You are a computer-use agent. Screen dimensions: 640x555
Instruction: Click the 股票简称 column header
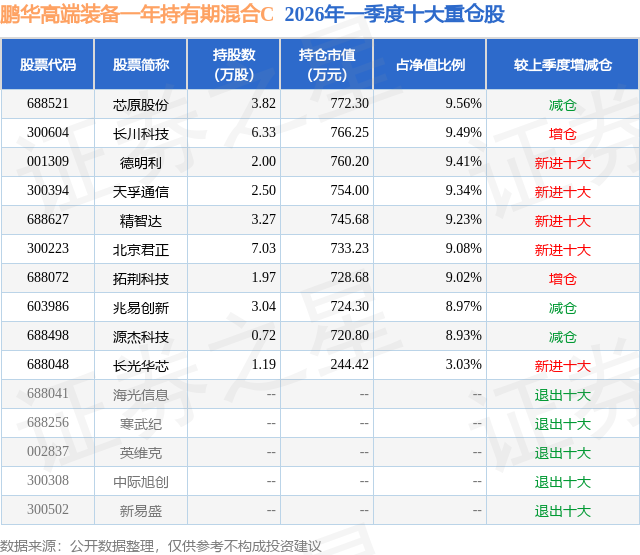coord(141,64)
